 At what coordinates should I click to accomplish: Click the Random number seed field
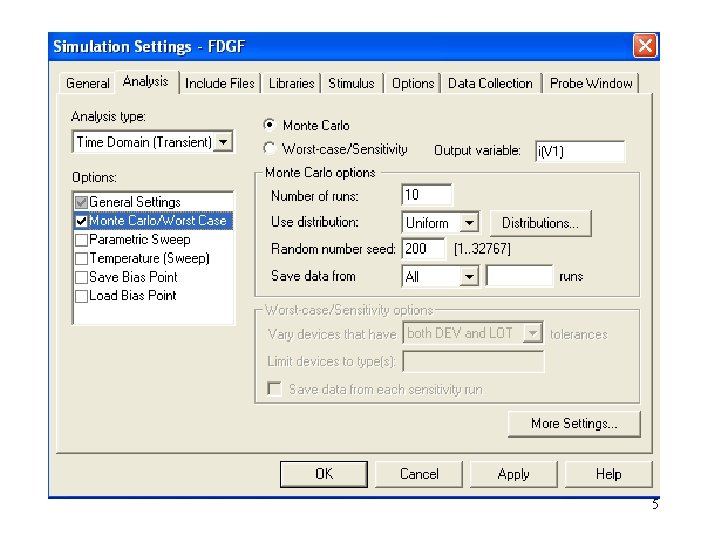[423, 249]
